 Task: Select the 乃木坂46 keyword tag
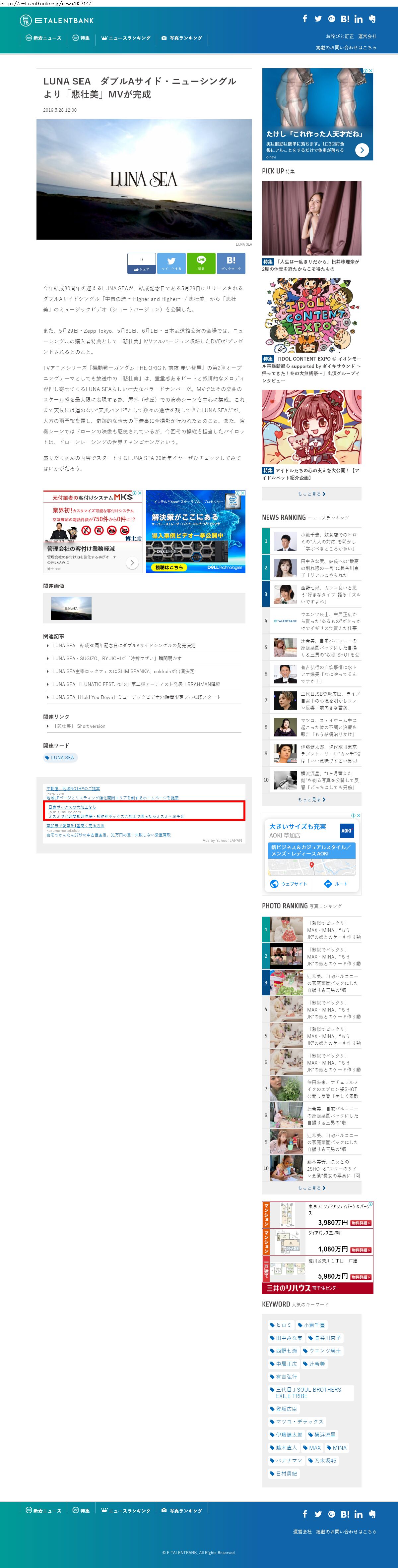(322, 1460)
